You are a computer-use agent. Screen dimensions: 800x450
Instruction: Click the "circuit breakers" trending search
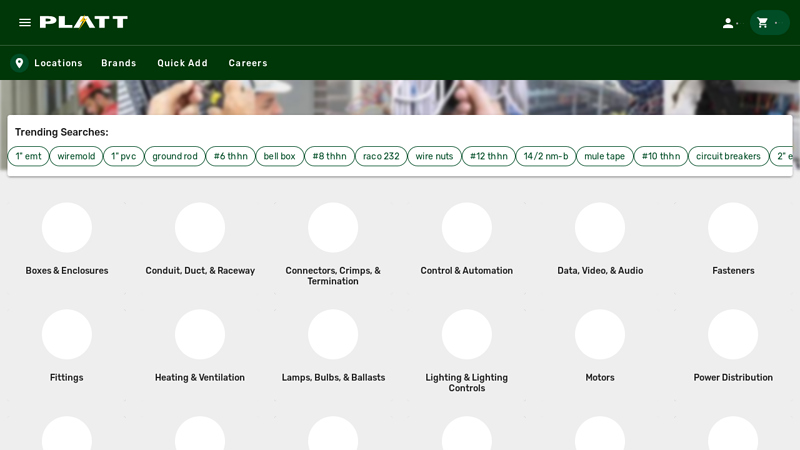[728, 156]
